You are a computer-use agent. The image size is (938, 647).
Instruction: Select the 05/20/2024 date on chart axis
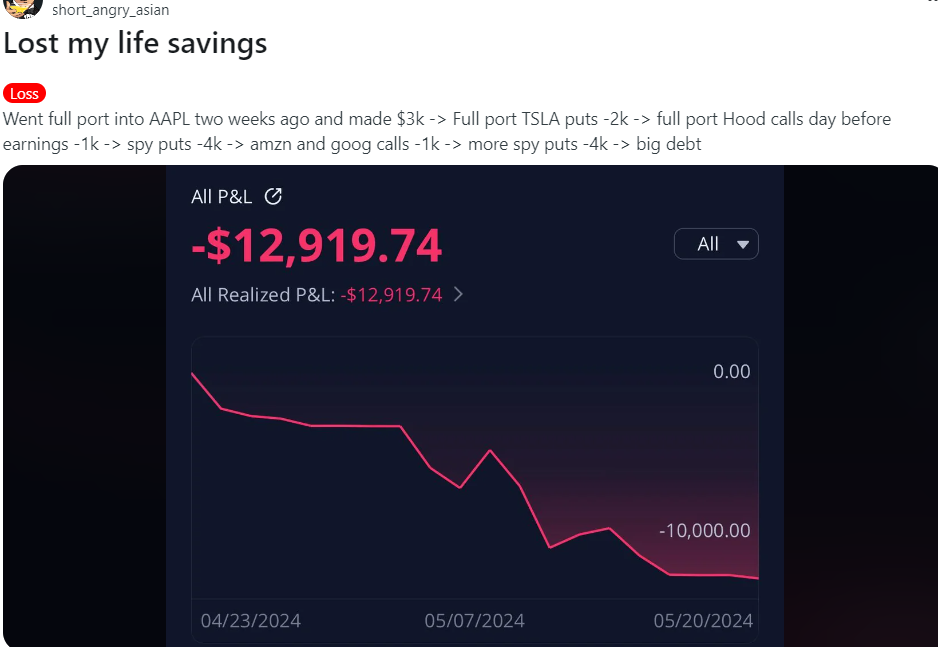(703, 621)
